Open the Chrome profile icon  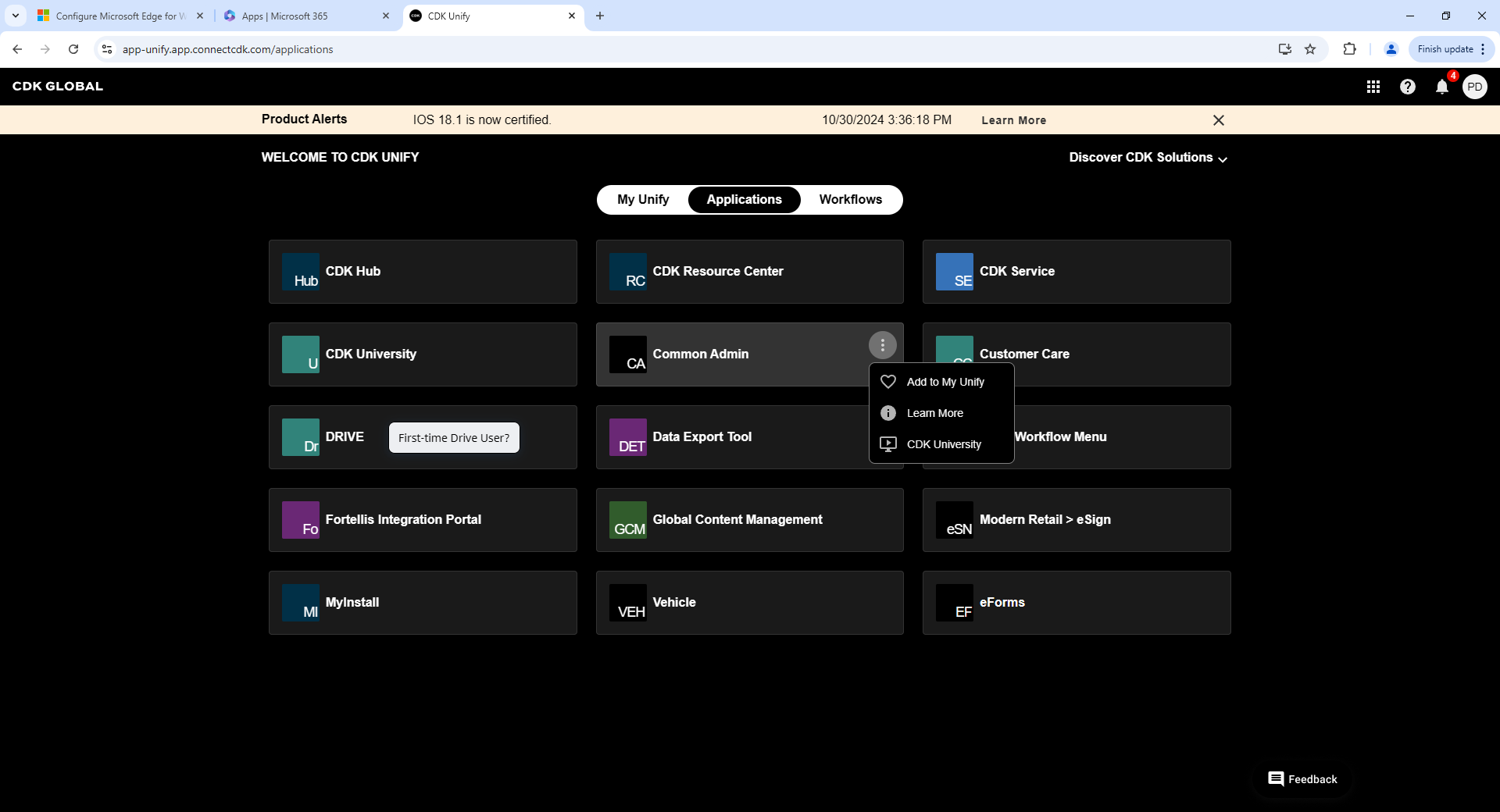click(1391, 49)
